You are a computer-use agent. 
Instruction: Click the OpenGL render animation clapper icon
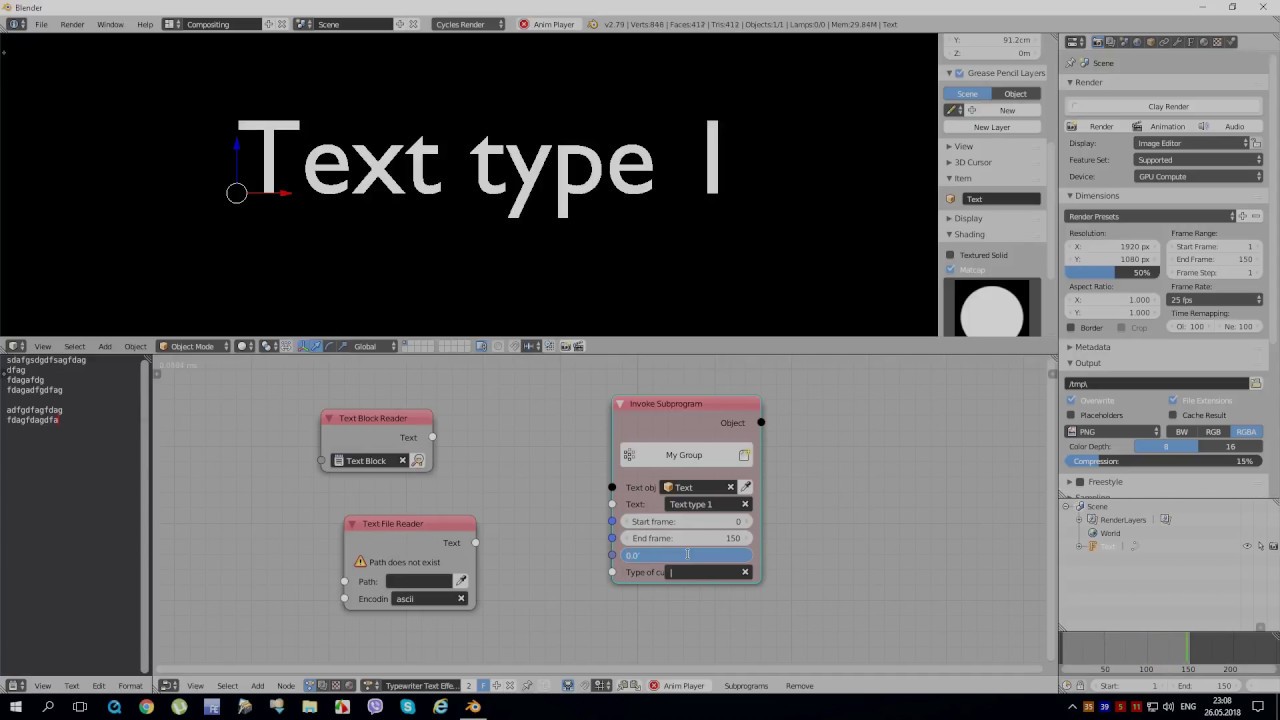click(x=578, y=346)
